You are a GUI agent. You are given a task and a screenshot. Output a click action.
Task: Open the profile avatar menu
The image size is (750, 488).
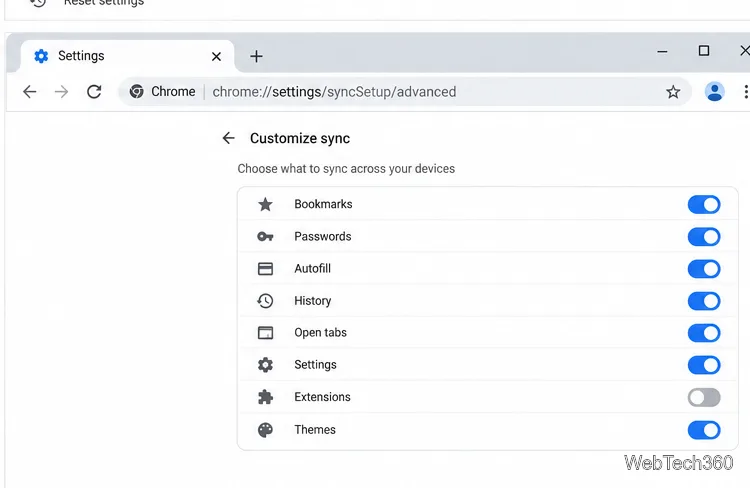tap(715, 91)
